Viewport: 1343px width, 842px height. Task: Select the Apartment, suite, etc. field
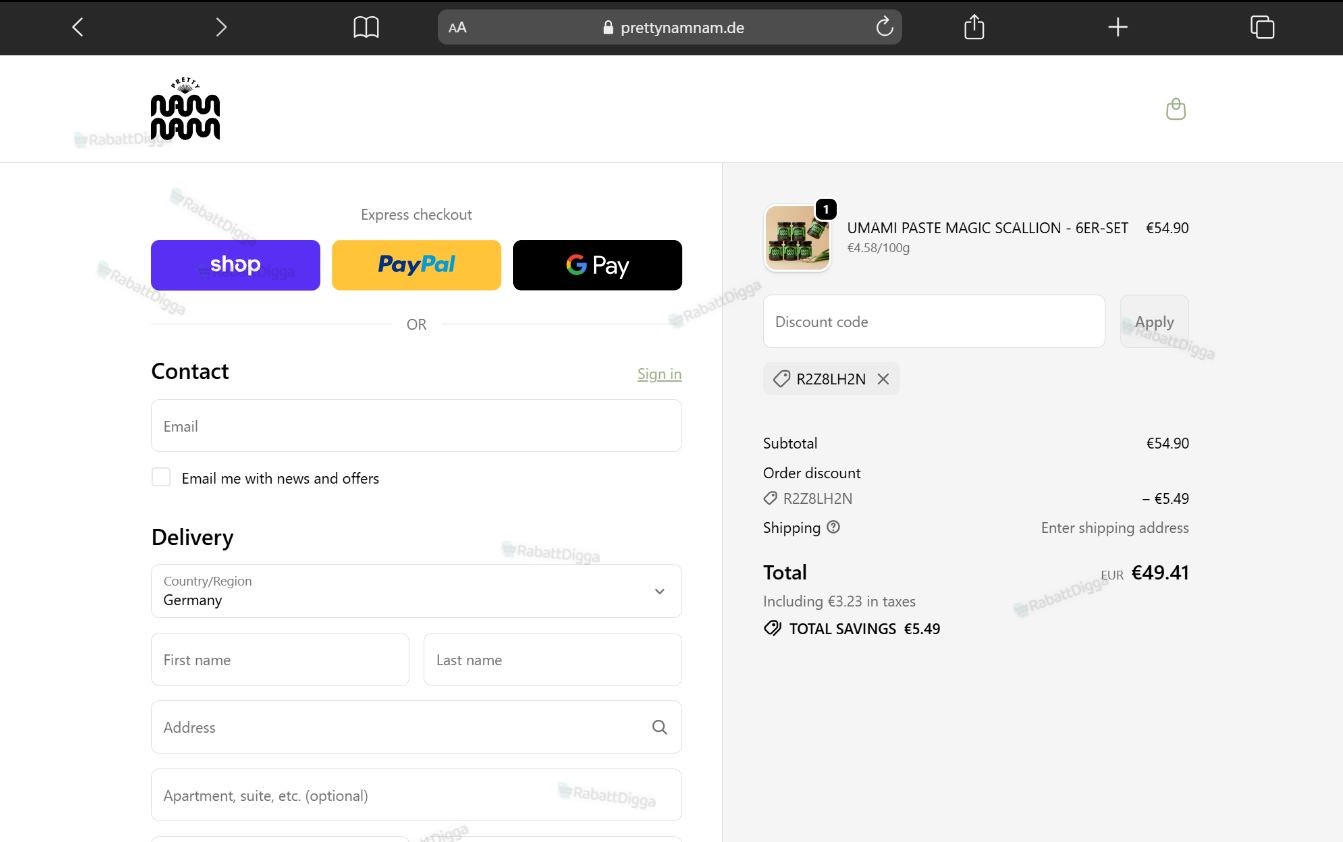pos(416,795)
